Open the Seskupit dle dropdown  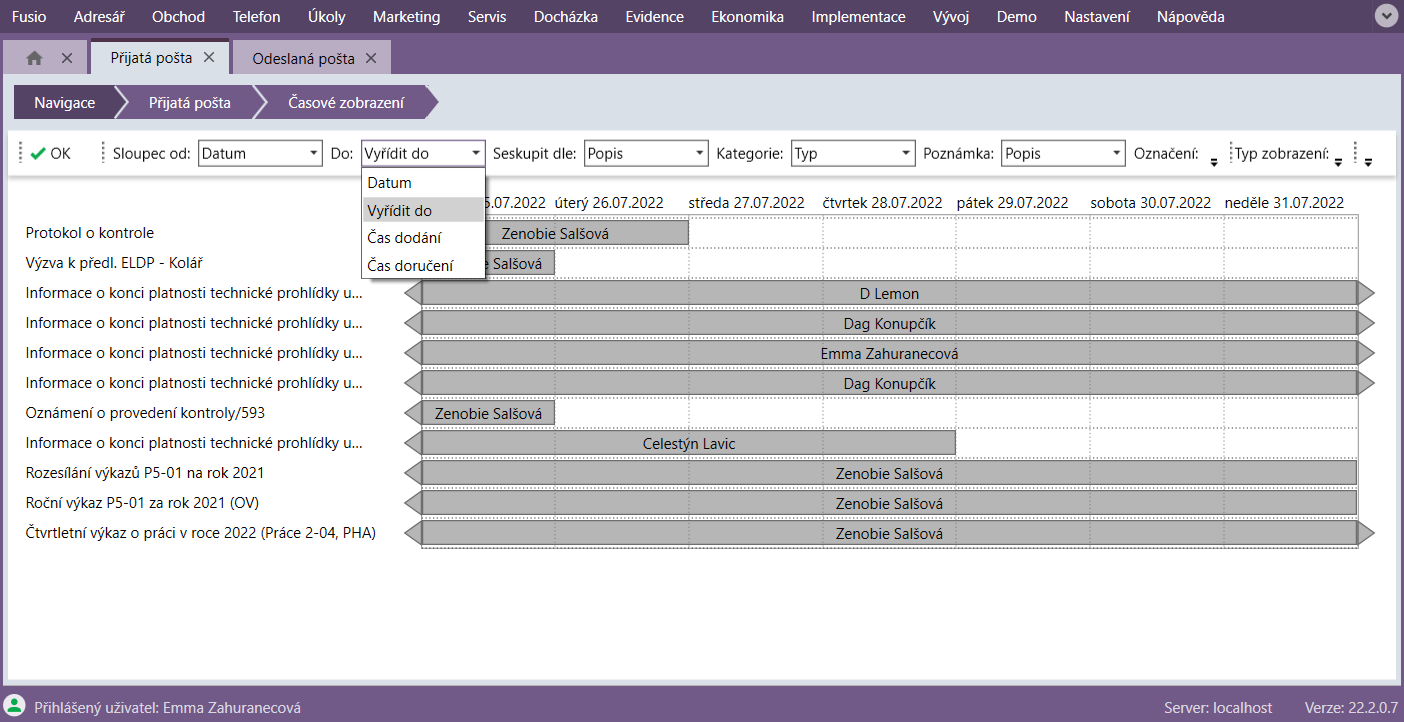(646, 154)
